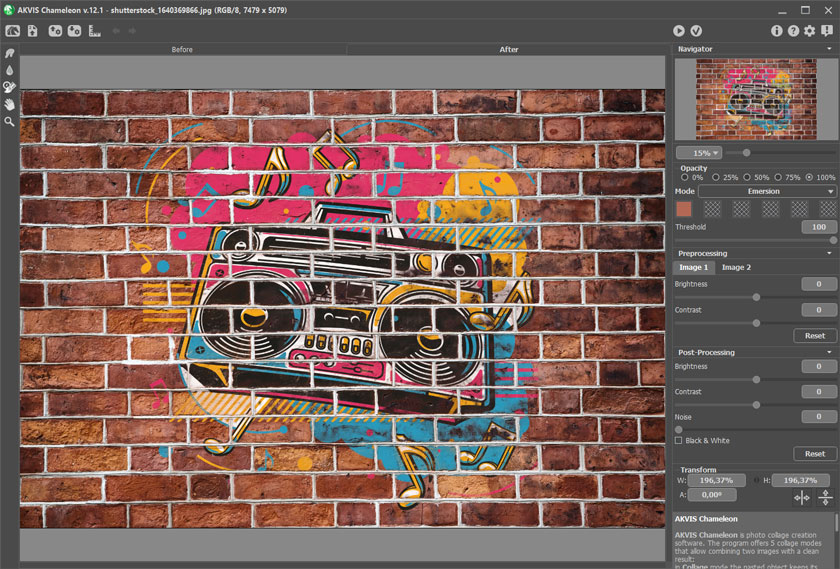Click the Noise value field
Viewport: 840px width, 569px height.
point(819,416)
